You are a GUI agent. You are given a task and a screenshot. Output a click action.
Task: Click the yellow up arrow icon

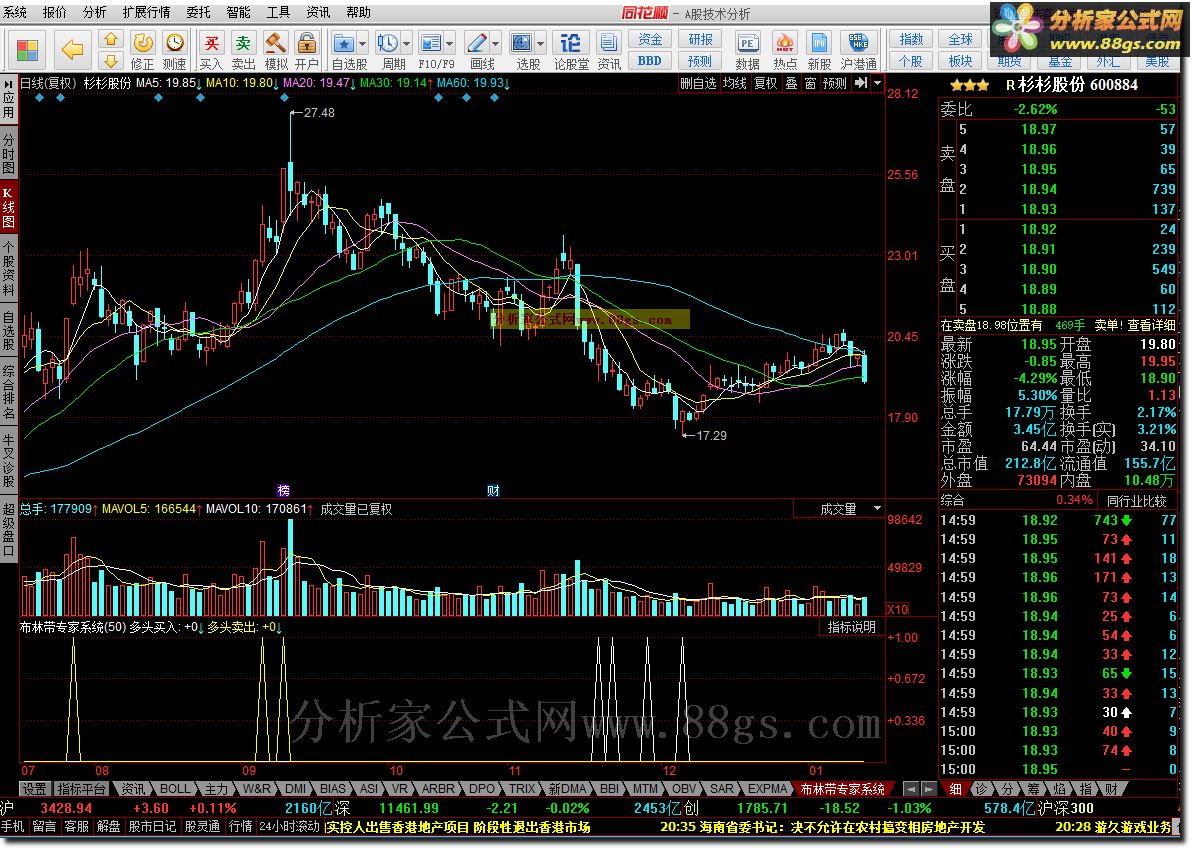tap(111, 40)
